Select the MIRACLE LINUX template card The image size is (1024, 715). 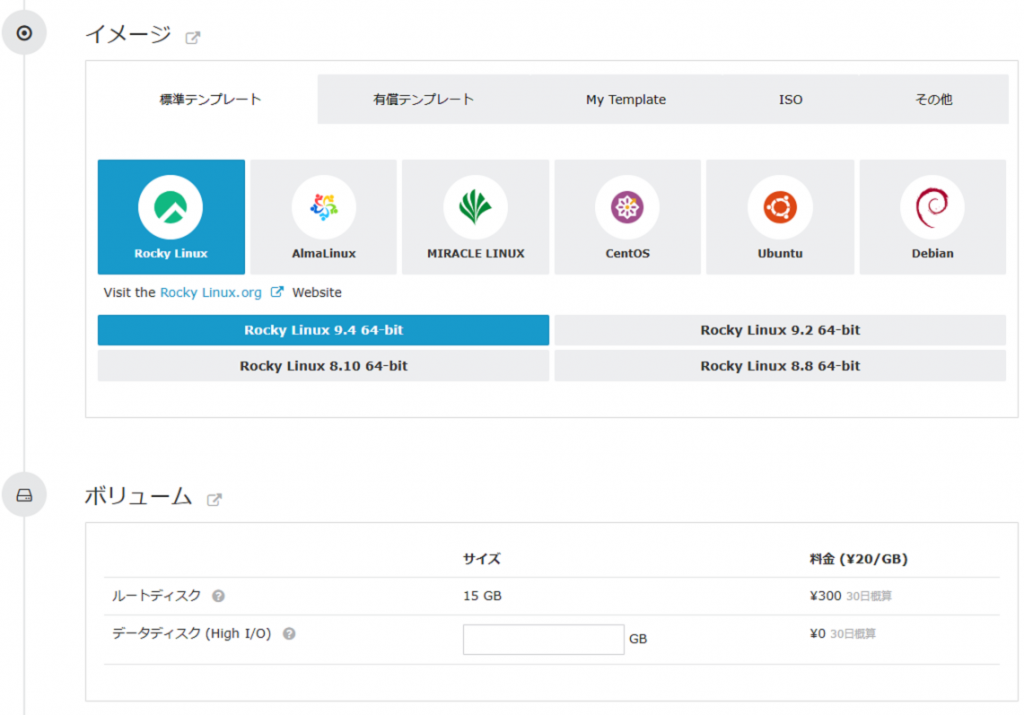(x=475, y=217)
